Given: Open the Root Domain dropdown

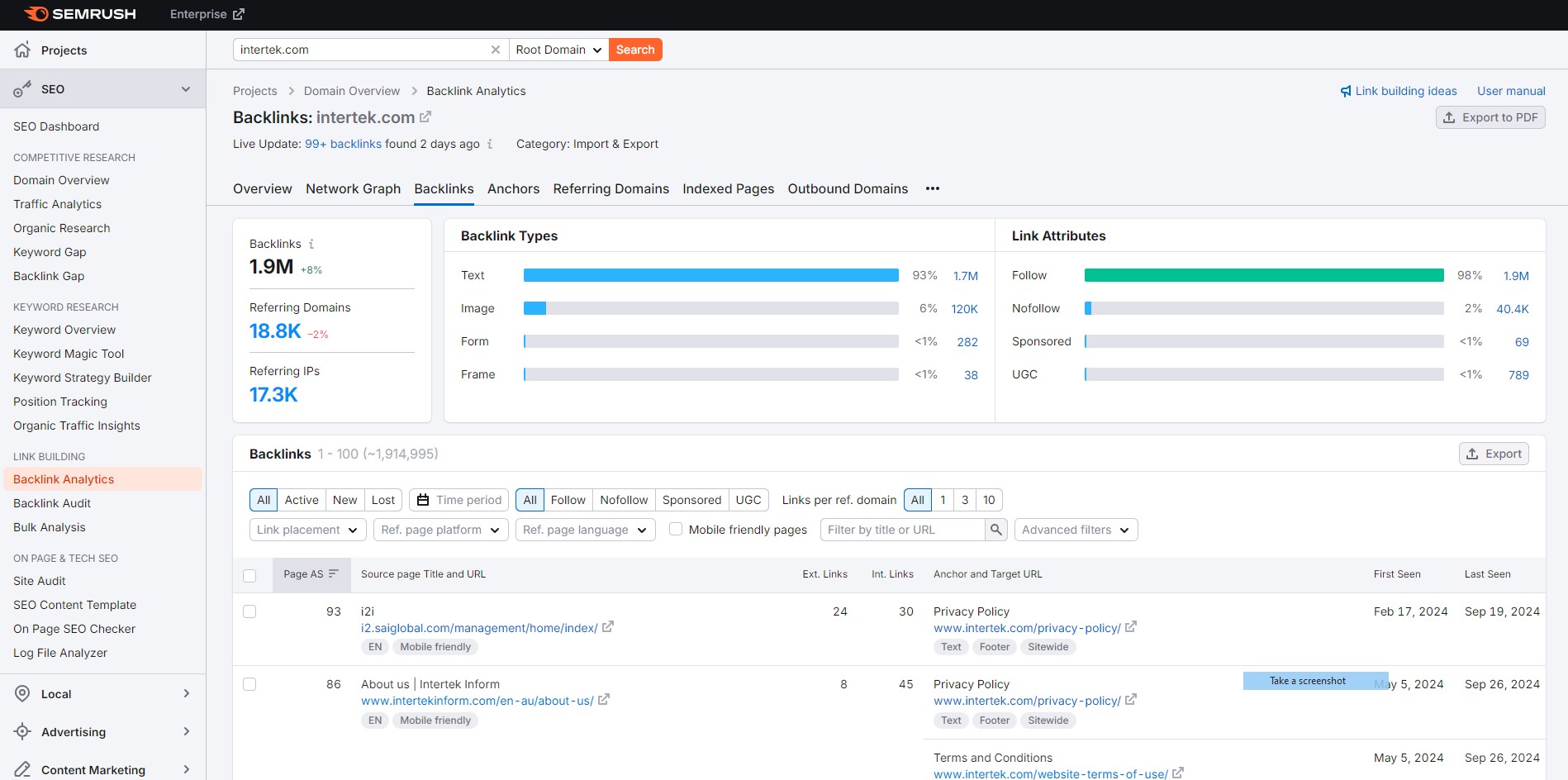Looking at the screenshot, I should pos(559,50).
